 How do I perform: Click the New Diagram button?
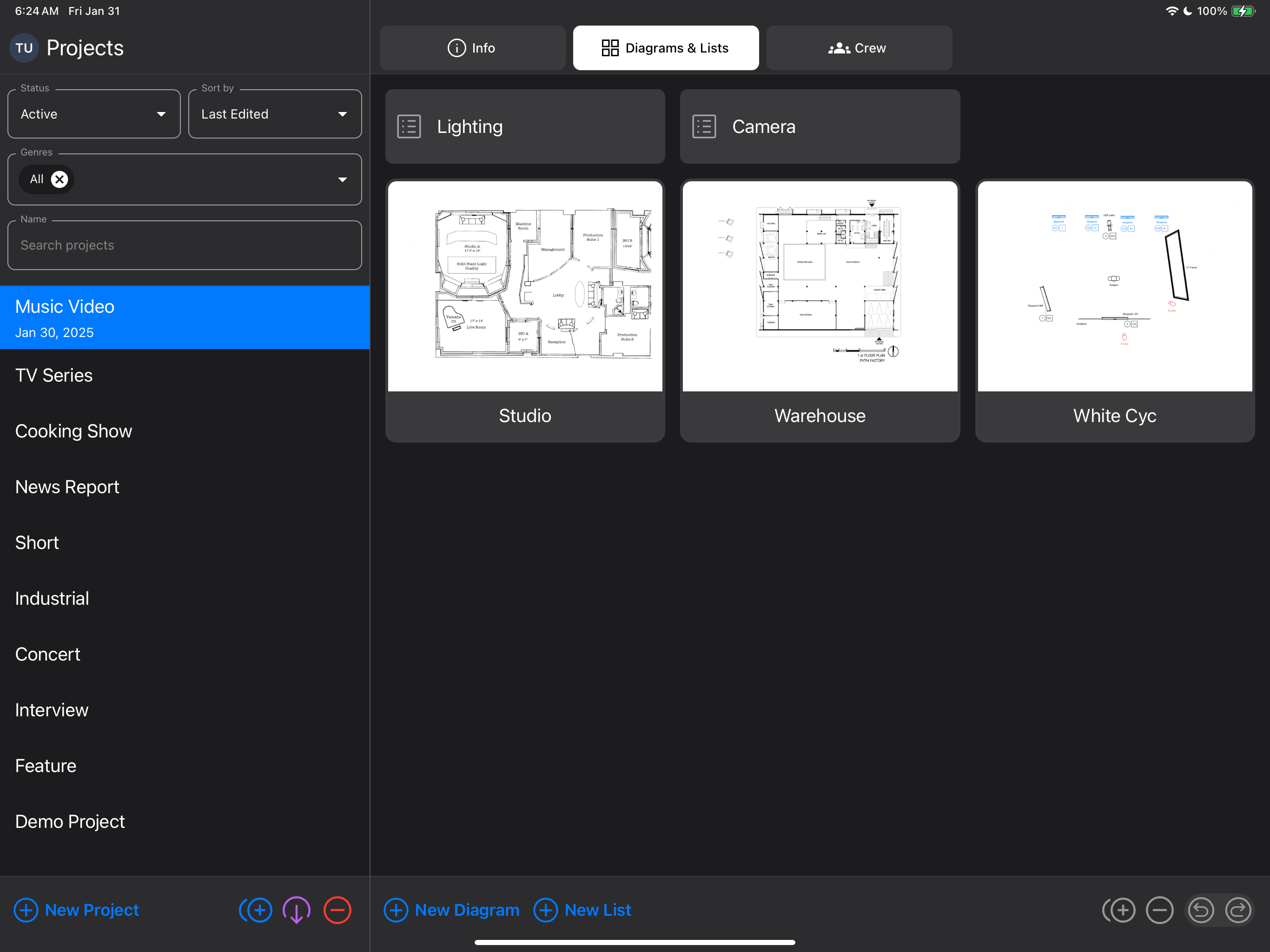pos(452,910)
